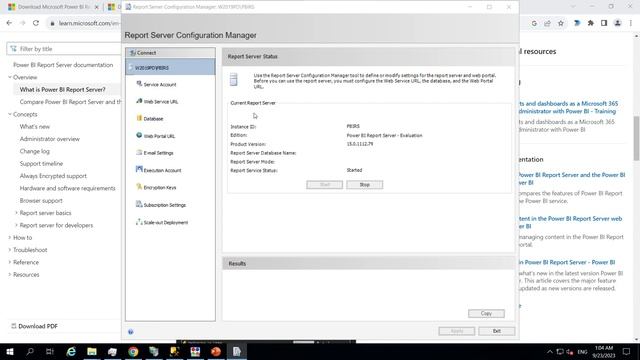This screenshot has height=360, width=640.
Task: Open Hardware and software requirements article
Action: 67,188
